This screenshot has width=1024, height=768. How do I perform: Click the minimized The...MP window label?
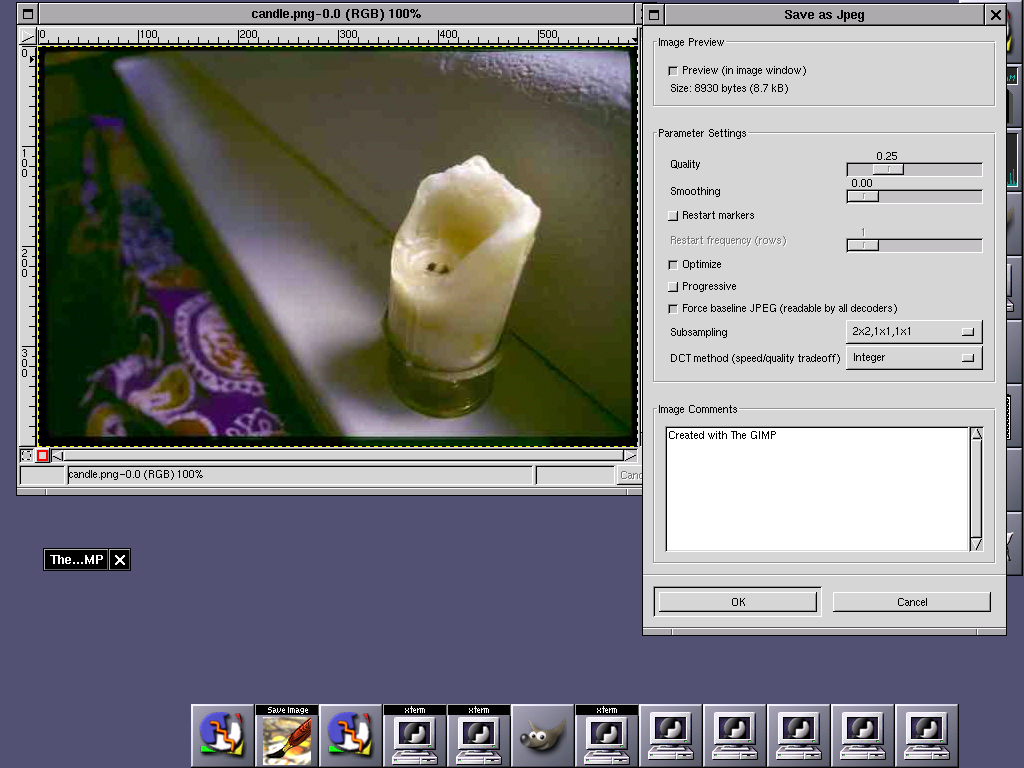(x=76, y=560)
